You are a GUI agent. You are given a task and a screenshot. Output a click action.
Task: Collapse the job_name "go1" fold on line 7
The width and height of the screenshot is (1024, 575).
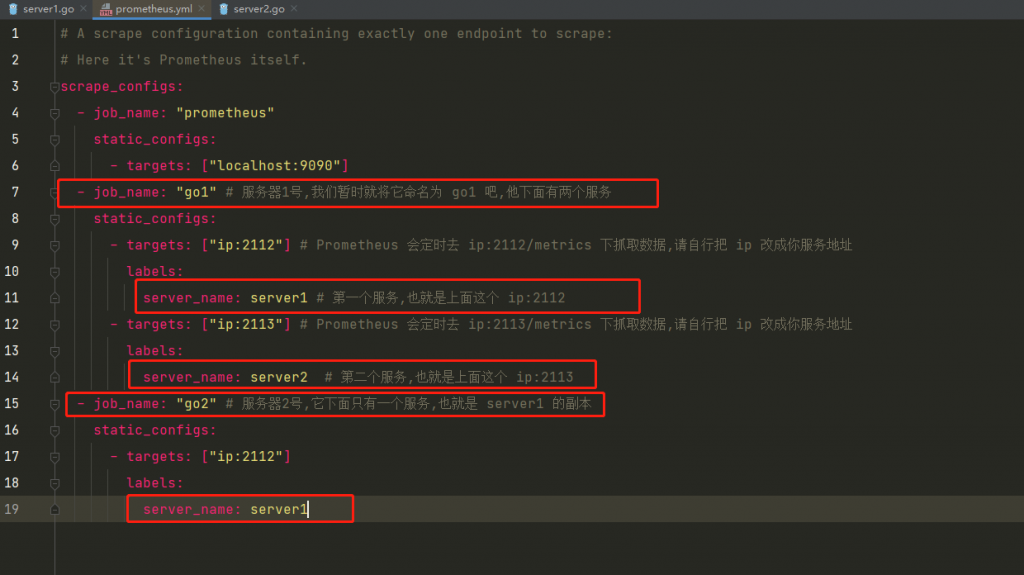(55, 193)
